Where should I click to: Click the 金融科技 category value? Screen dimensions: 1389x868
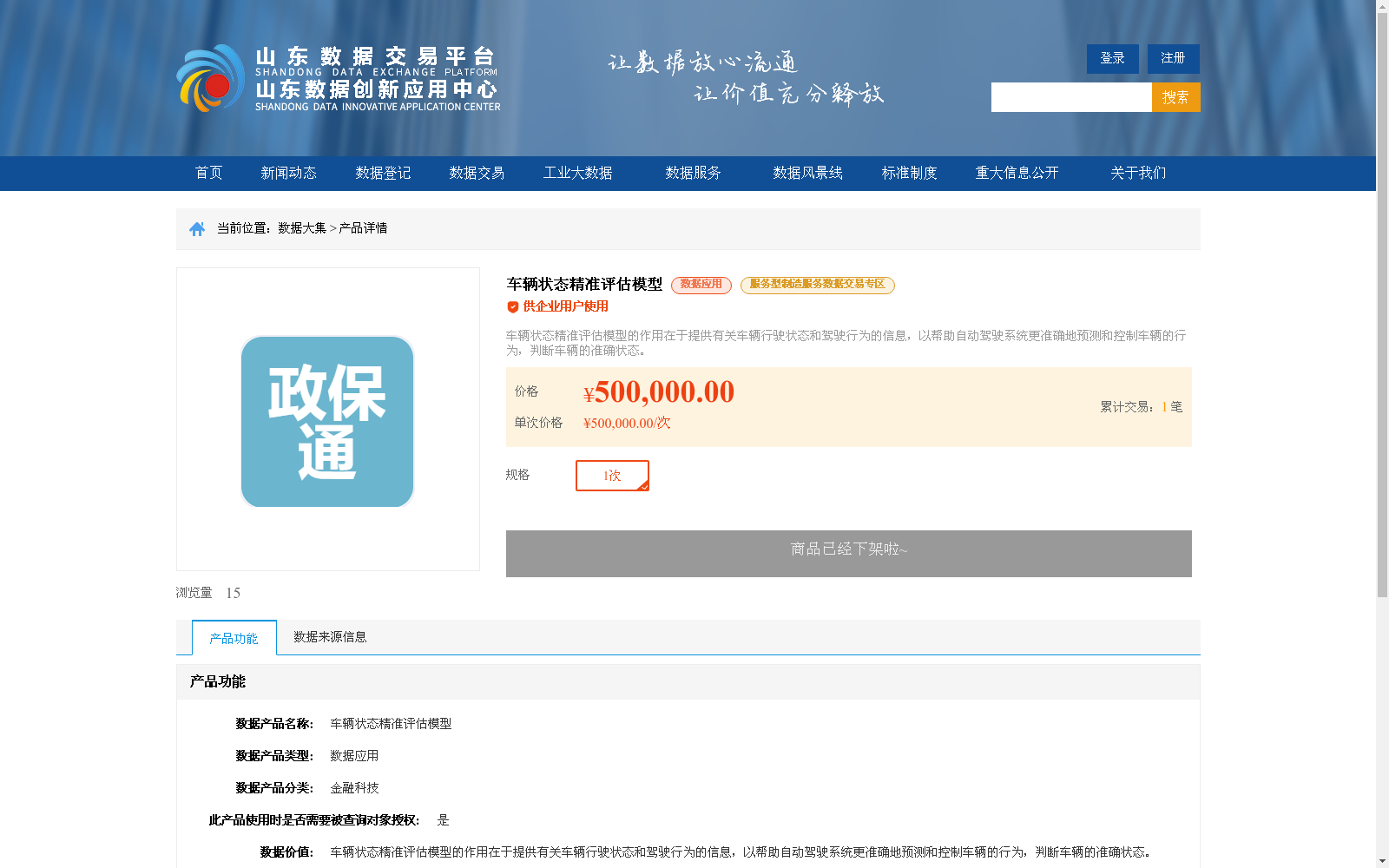pyautogui.click(x=354, y=788)
